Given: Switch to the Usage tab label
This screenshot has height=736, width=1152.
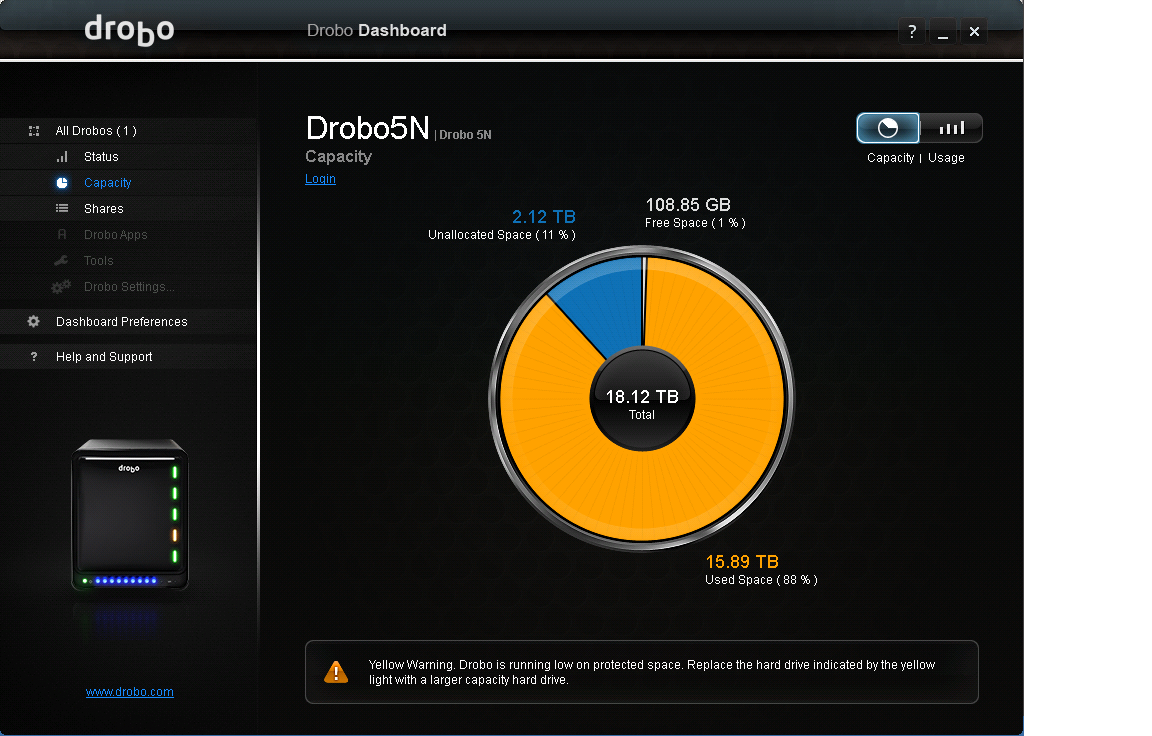Looking at the screenshot, I should pyautogui.click(x=946, y=157).
